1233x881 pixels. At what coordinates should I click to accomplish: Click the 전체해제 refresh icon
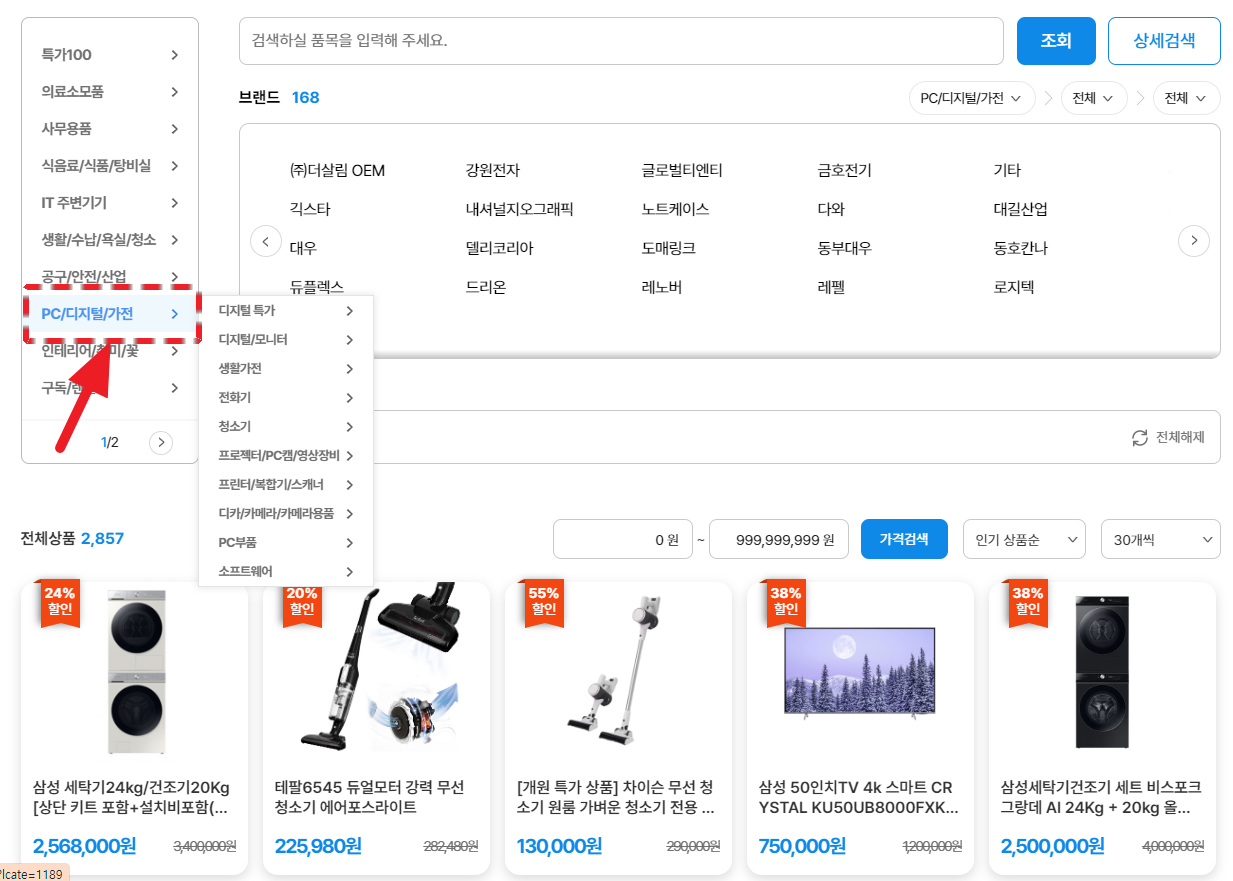click(1140, 438)
